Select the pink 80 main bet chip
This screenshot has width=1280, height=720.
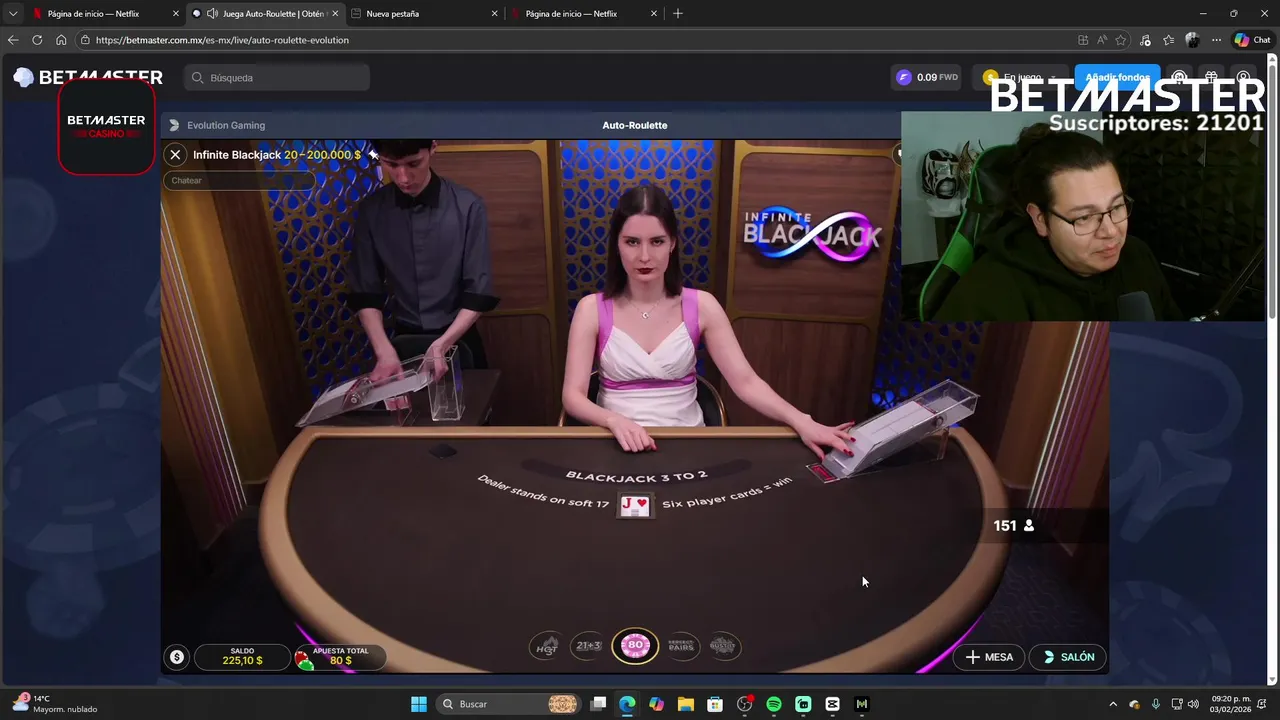tap(635, 646)
